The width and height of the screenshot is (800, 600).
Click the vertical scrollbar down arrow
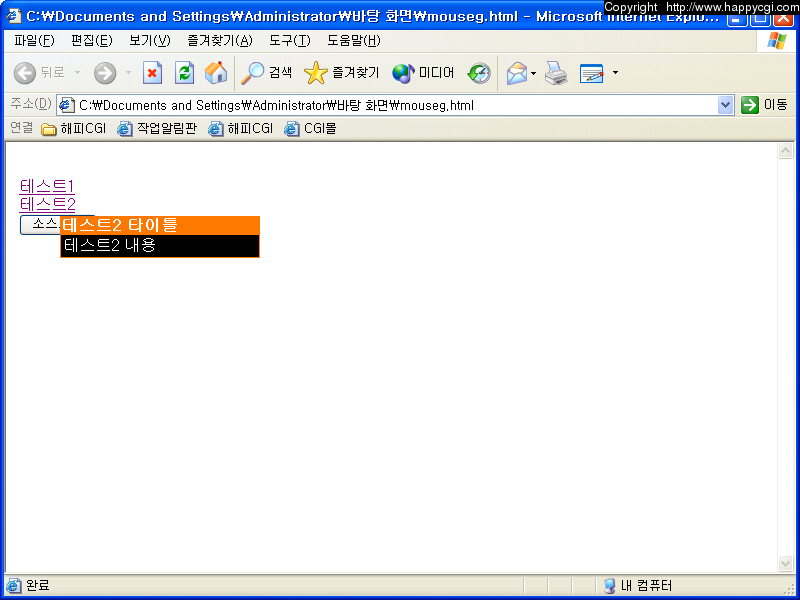point(785,563)
